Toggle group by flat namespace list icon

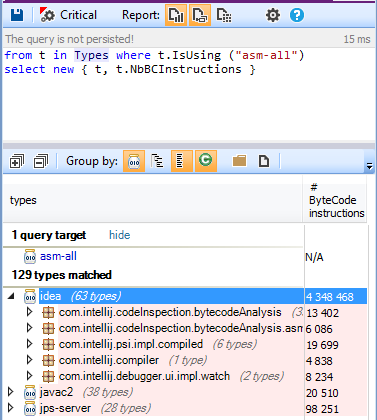pyautogui.click(x=182, y=161)
